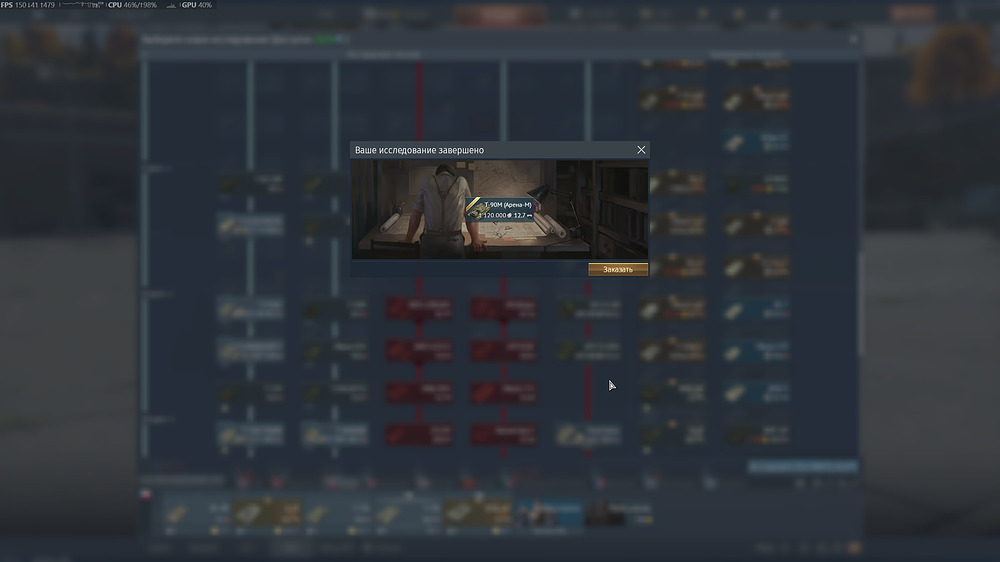Select the T-90M (Арена-М) vehicle card
Image resolution: width=1000 pixels, height=562 pixels.
[499, 209]
